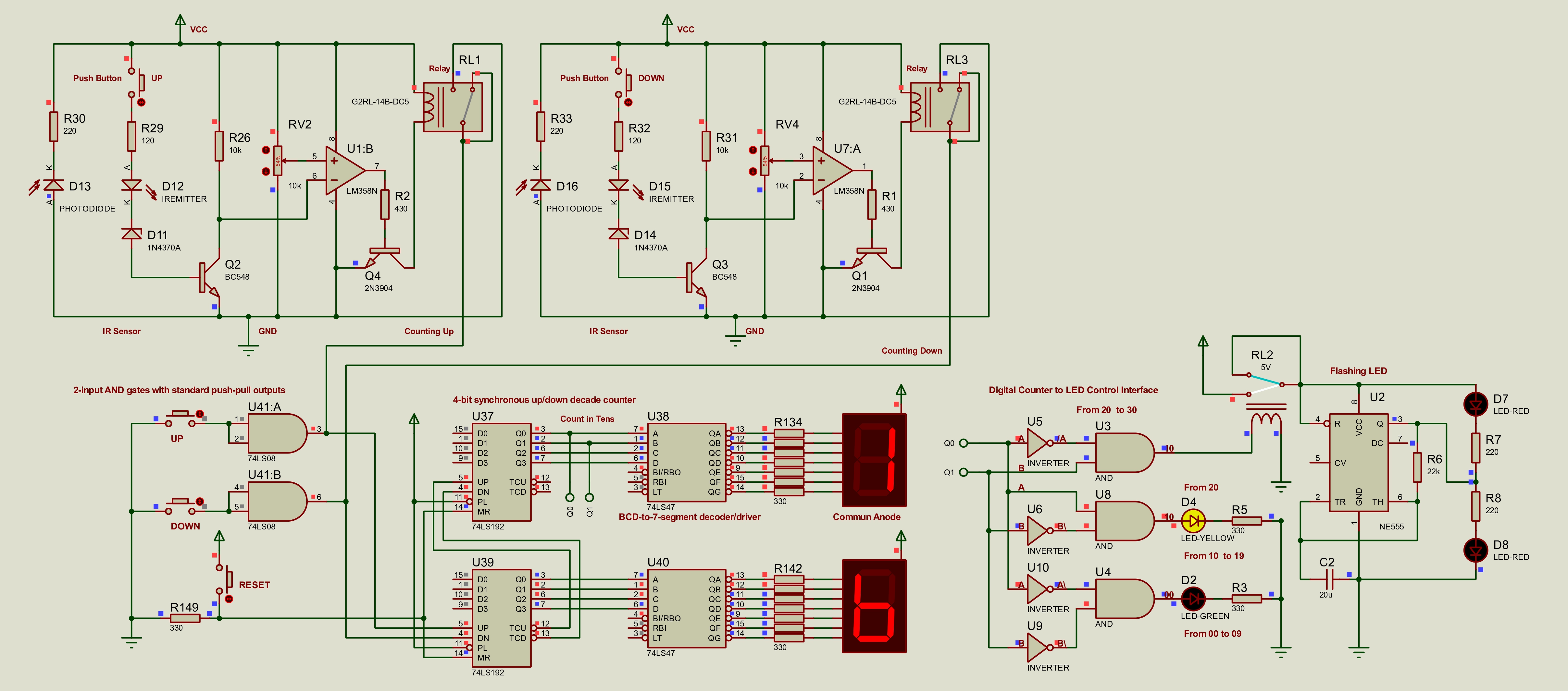Select the U37 74LS192 counter chip
Image resolution: width=1568 pixels, height=691 pixels.
502,472
